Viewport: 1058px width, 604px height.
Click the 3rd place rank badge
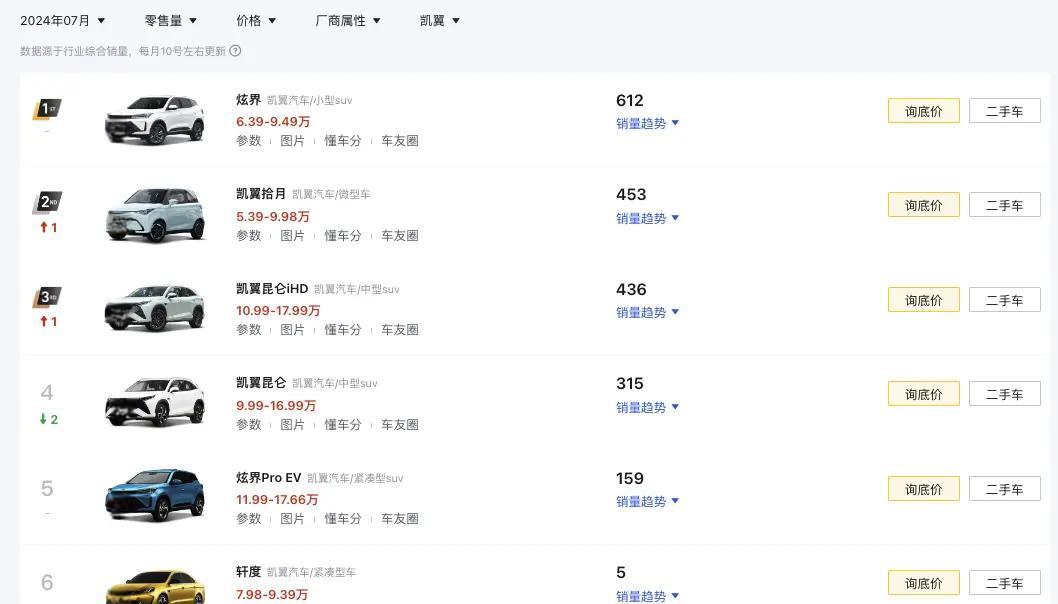tap(47, 297)
